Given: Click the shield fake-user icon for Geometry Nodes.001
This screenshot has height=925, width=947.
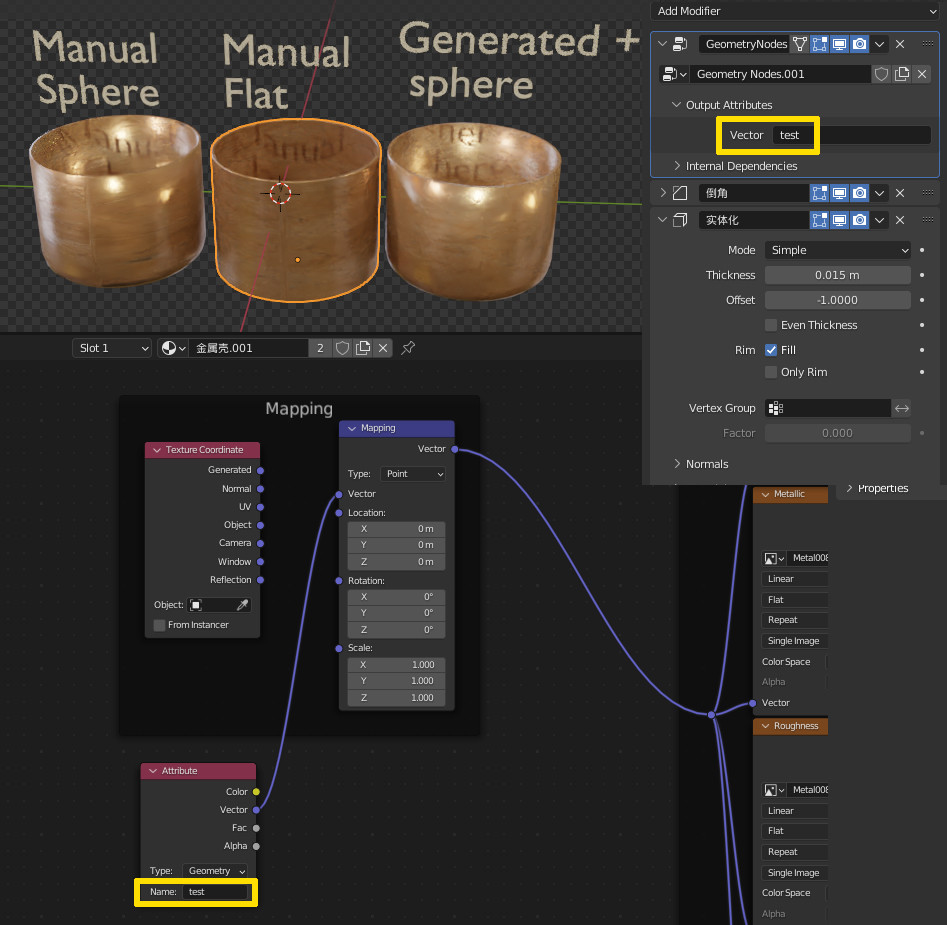Looking at the screenshot, I should [x=882, y=73].
